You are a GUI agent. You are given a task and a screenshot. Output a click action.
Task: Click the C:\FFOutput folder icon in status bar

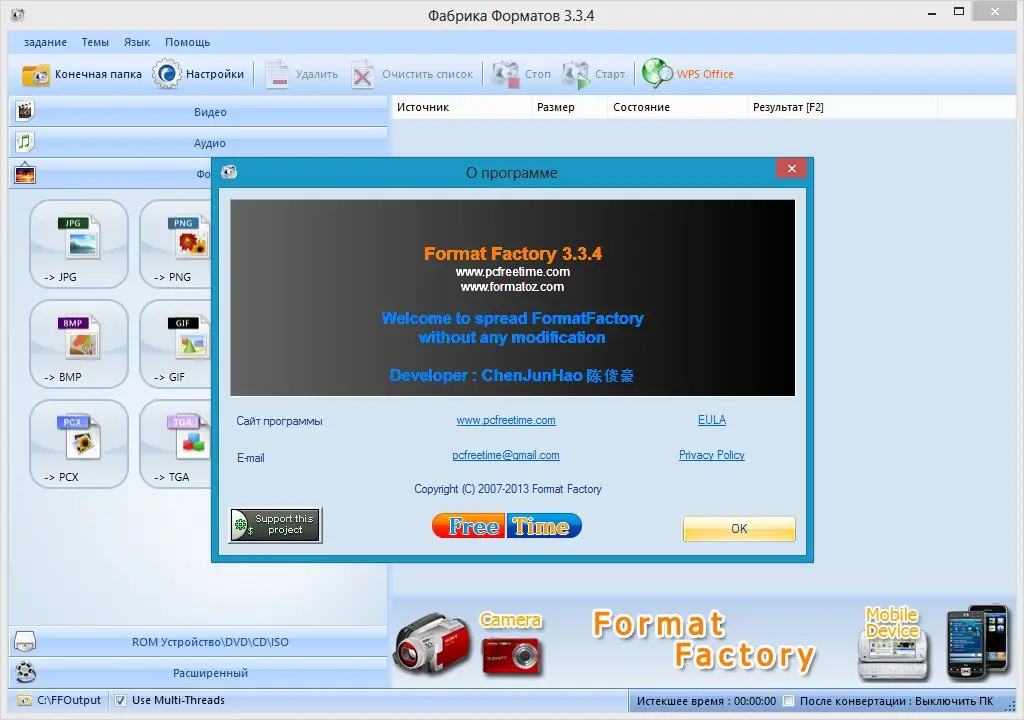pyautogui.click(x=24, y=700)
